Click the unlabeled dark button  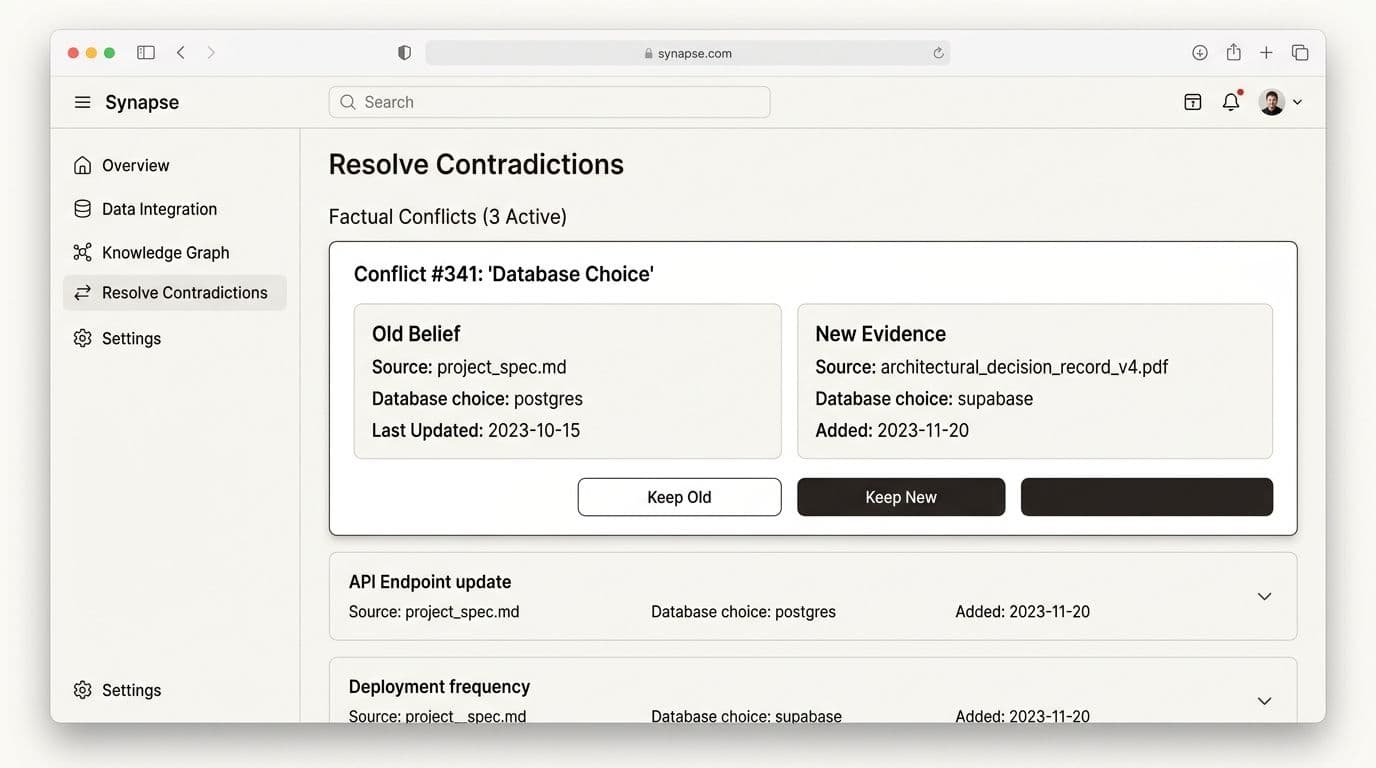click(1147, 497)
